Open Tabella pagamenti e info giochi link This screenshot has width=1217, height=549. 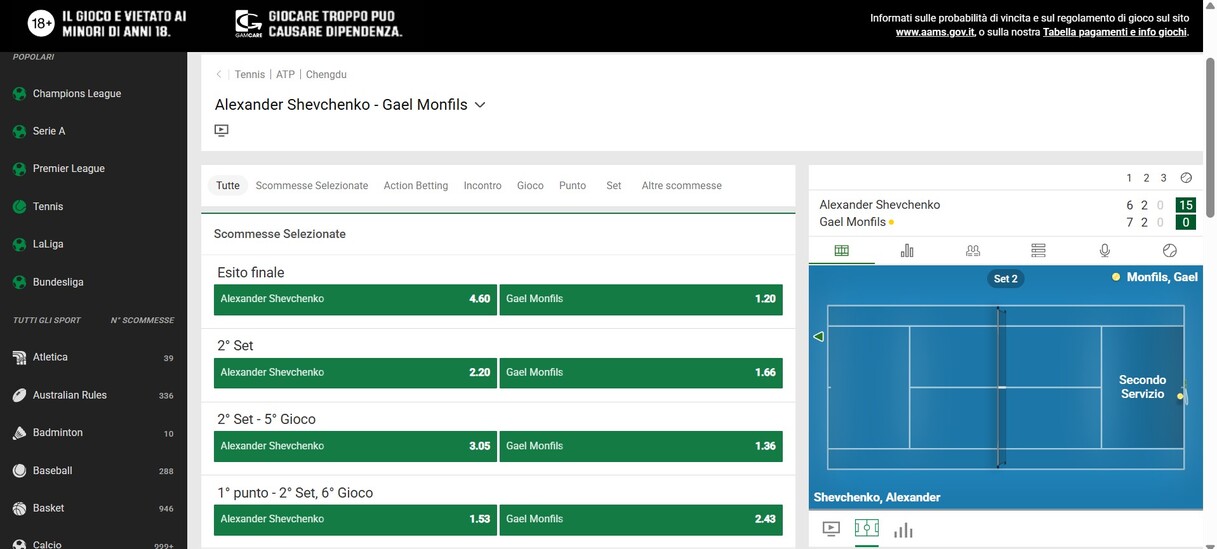[x=1114, y=32]
